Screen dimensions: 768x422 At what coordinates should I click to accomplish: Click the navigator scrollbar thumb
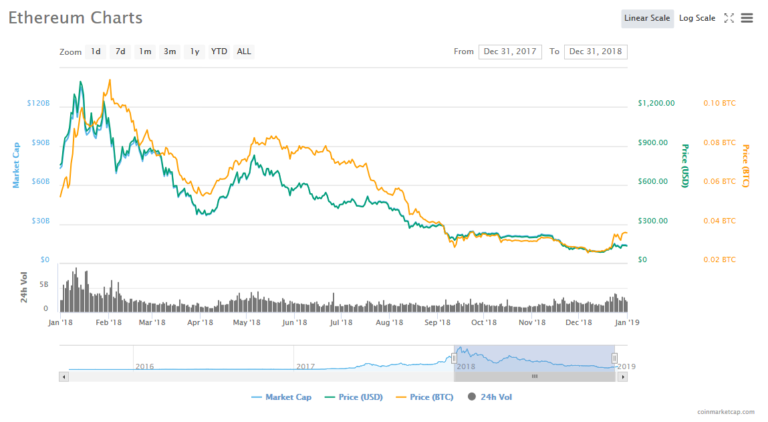coord(534,376)
